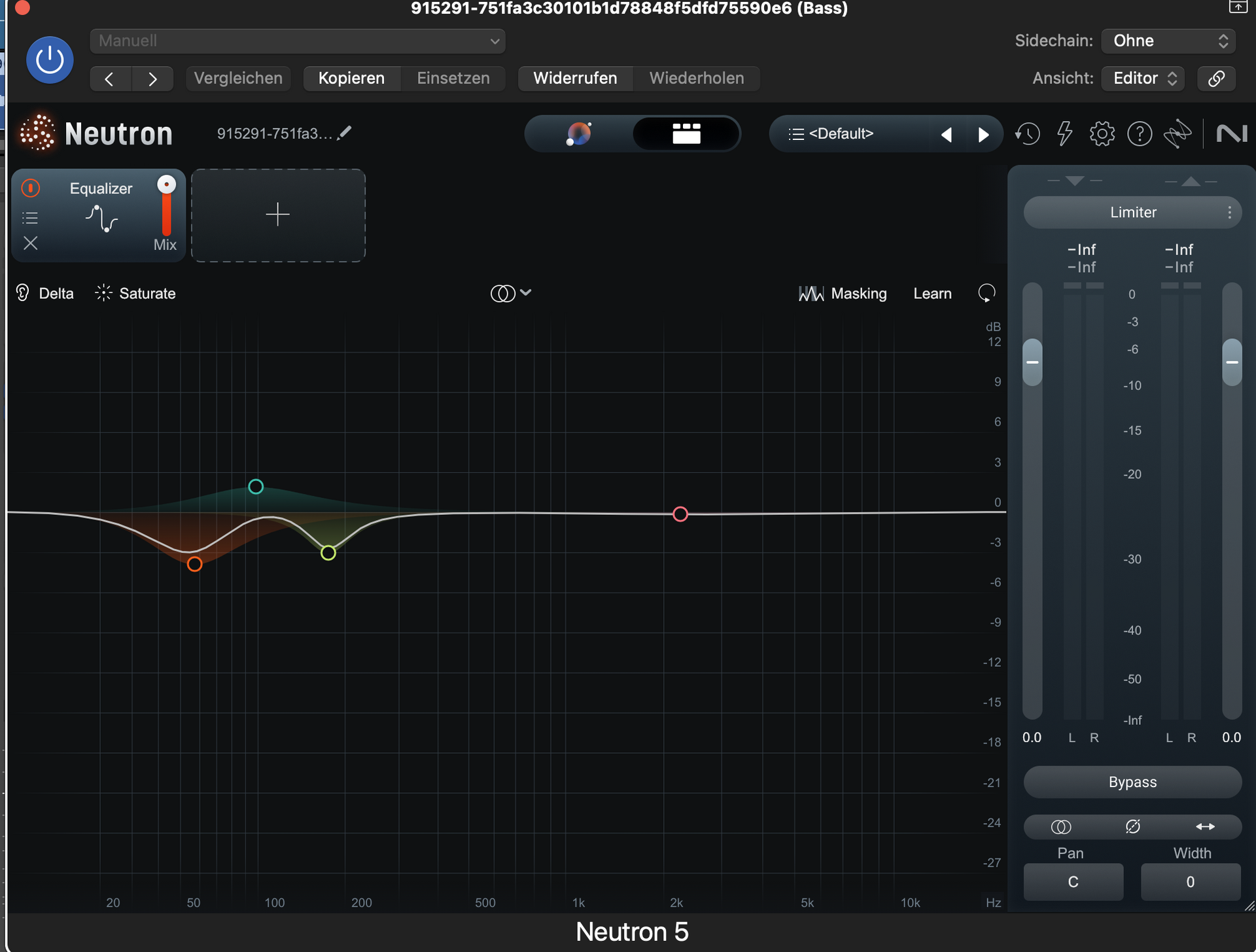Image resolution: width=1256 pixels, height=952 pixels.
Task: Open the help question mark icon
Action: pos(1140,134)
